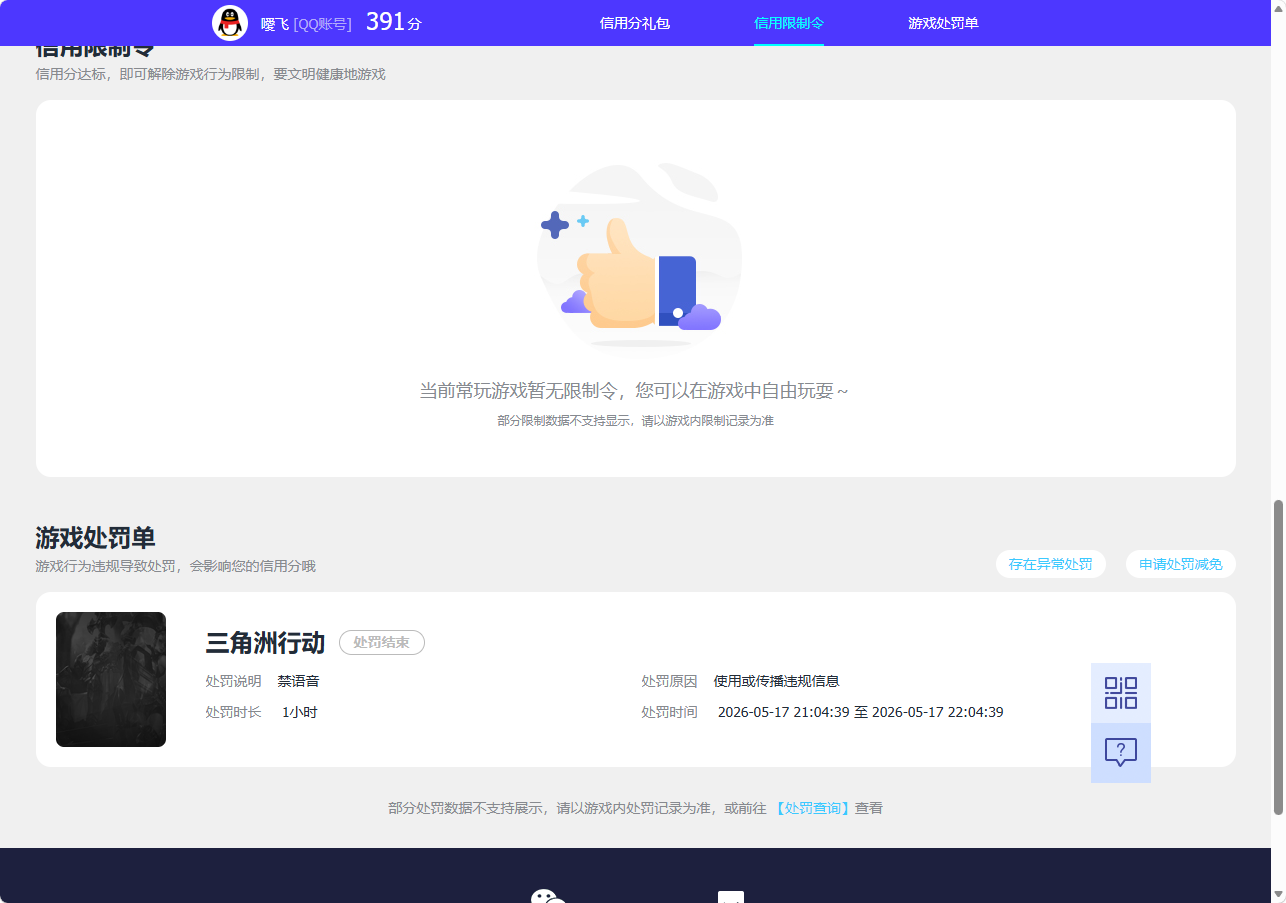Select the 信用限制令 tab
Screen dimensions: 1286x903
coord(789,23)
